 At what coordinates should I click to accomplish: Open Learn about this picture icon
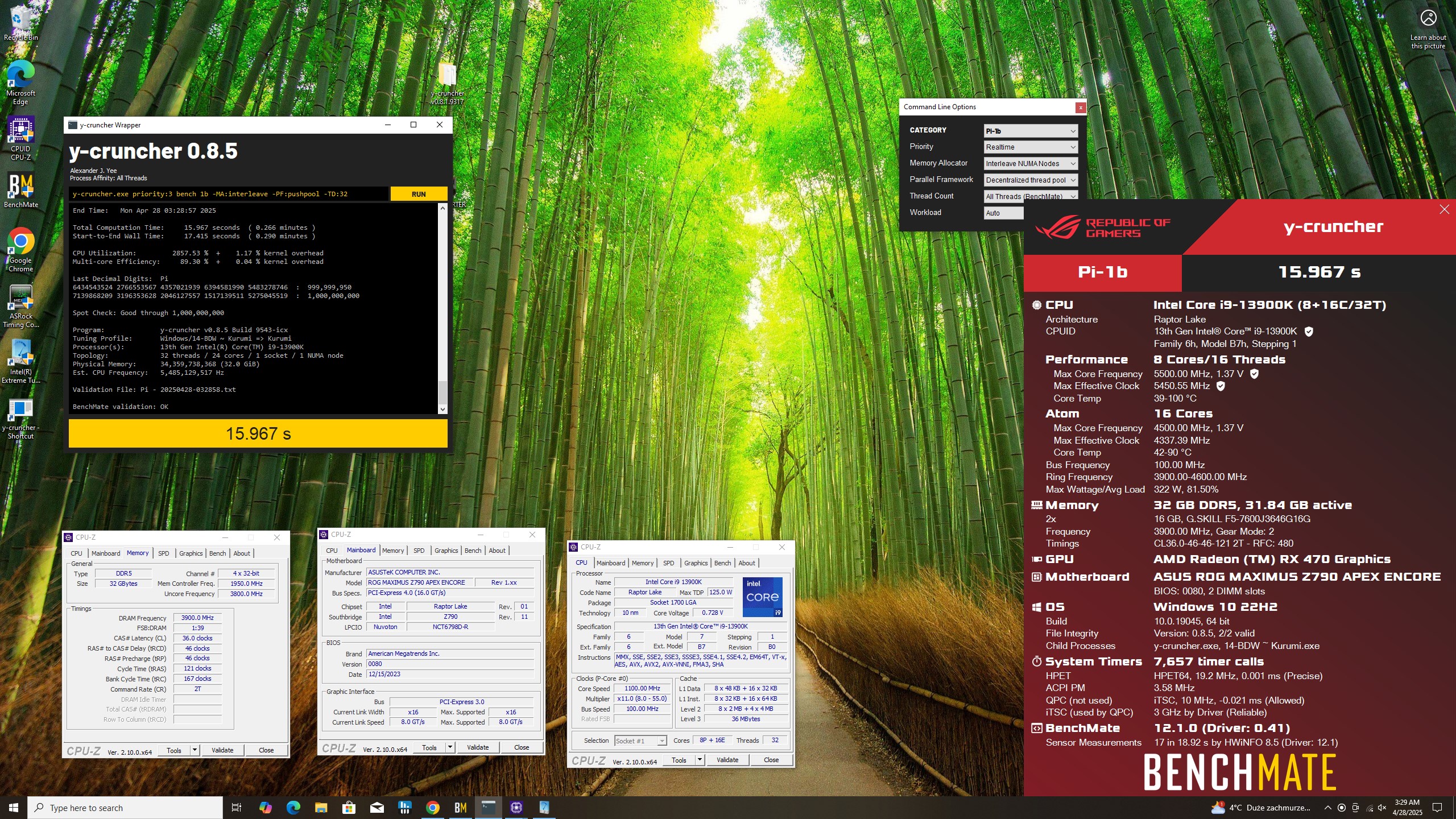[x=1428, y=28]
